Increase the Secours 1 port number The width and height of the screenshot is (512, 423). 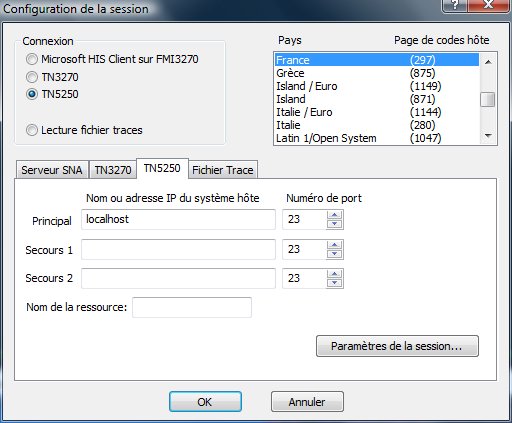click(334, 245)
